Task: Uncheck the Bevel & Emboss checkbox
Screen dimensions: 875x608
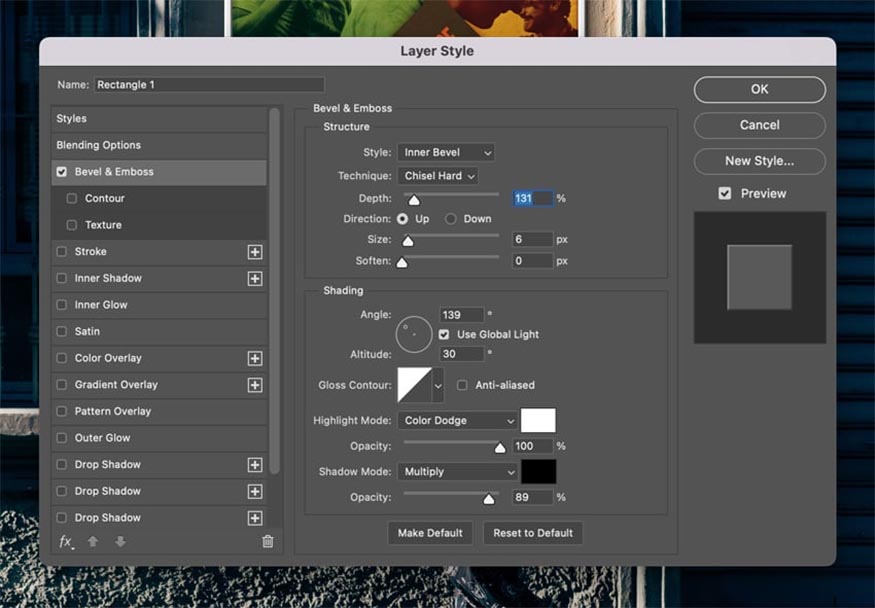Action: [61, 172]
